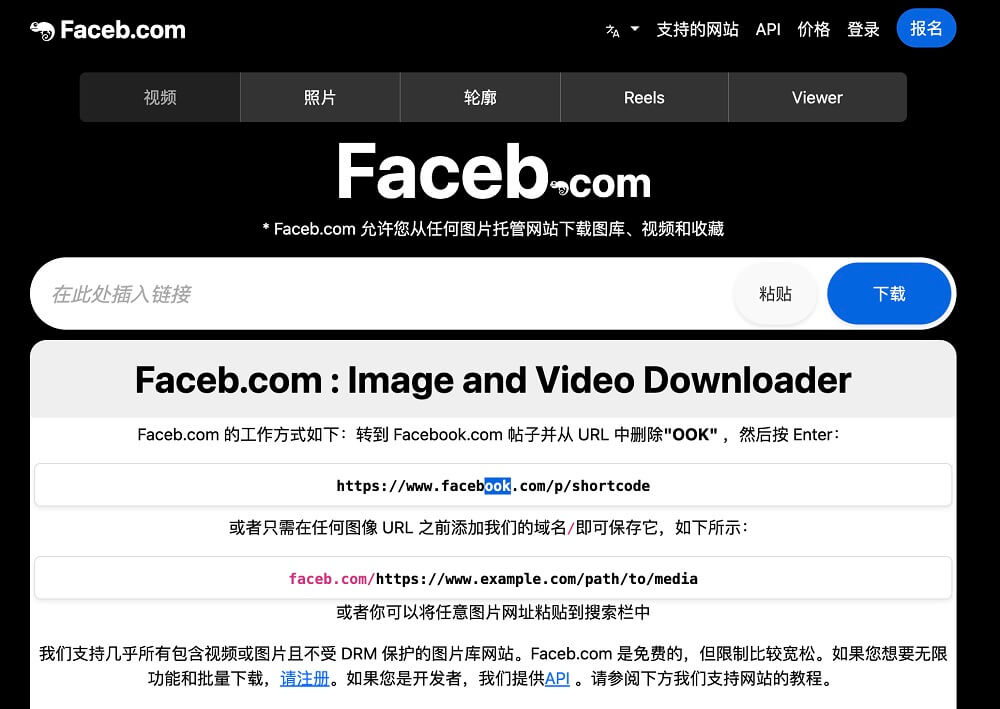
Task: Open the 请注册 registration link
Action: (305, 678)
